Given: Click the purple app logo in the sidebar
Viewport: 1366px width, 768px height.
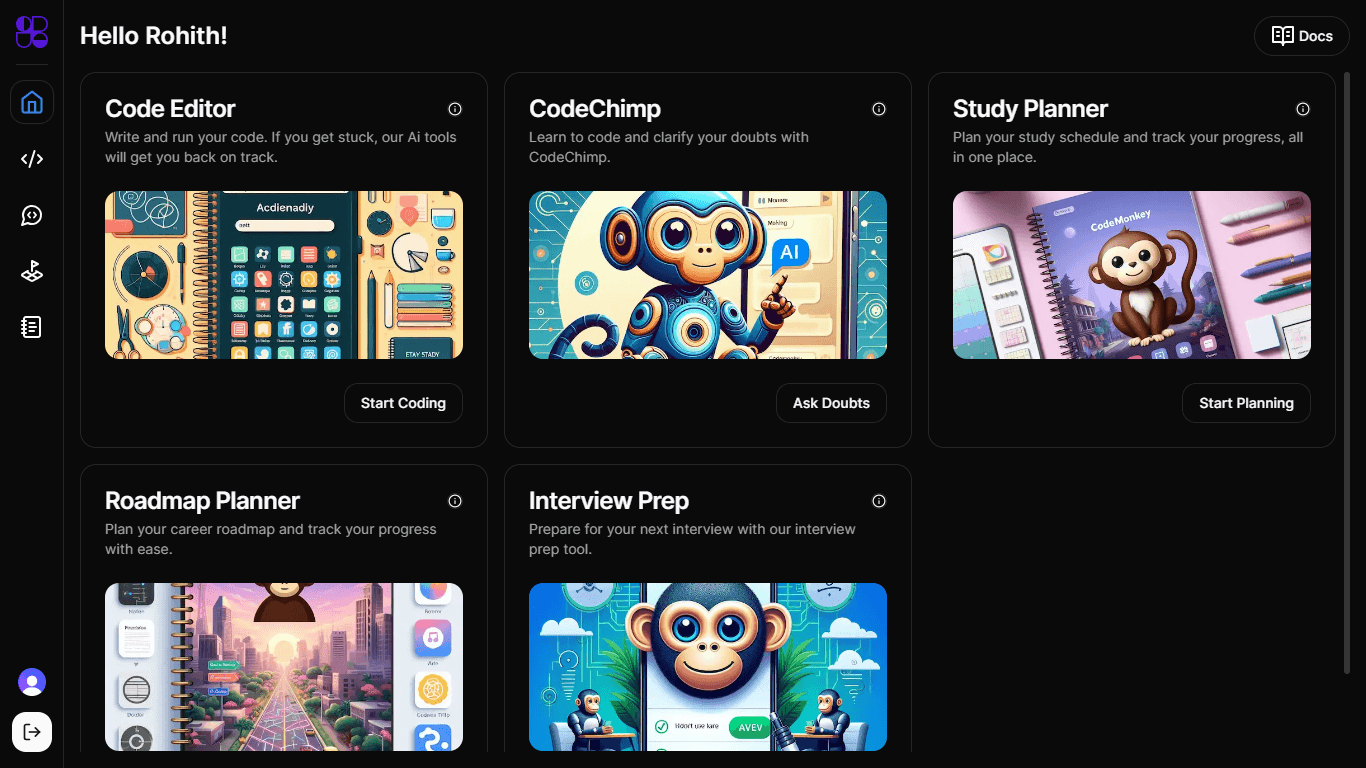Looking at the screenshot, I should click(32, 32).
